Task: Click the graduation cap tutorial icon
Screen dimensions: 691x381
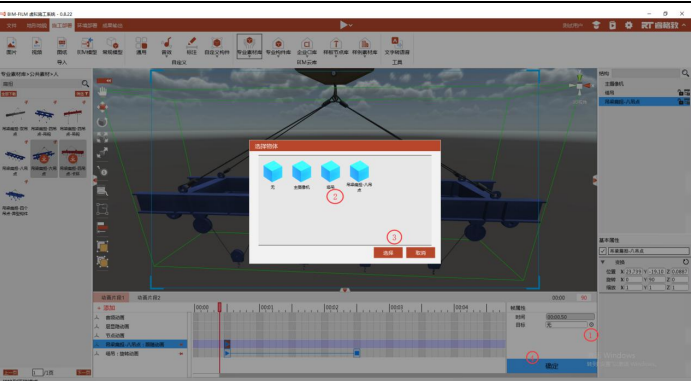Action: tap(596, 25)
